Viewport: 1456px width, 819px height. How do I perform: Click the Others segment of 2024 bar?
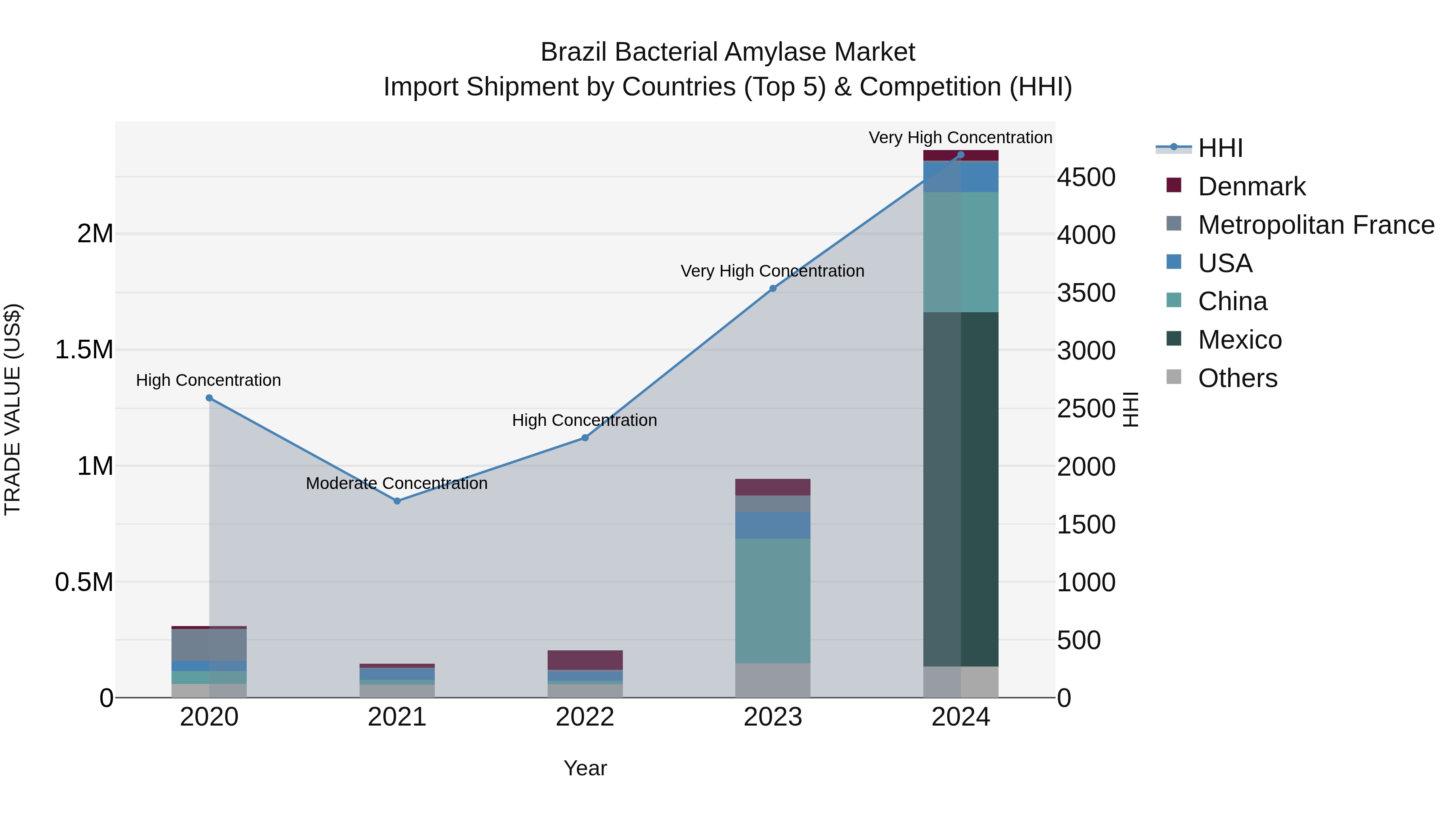tap(961, 682)
